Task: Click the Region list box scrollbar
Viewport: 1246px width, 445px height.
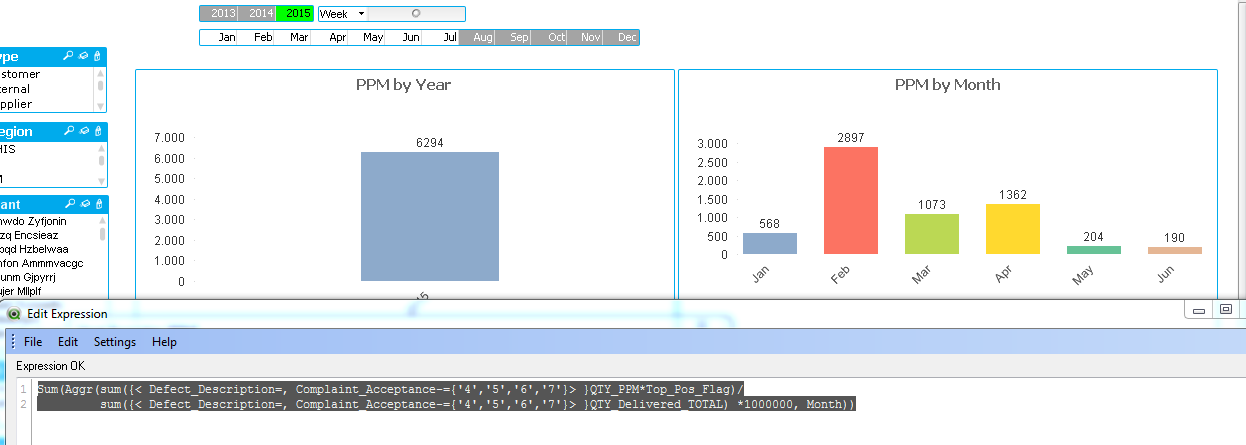Action: [101, 163]
